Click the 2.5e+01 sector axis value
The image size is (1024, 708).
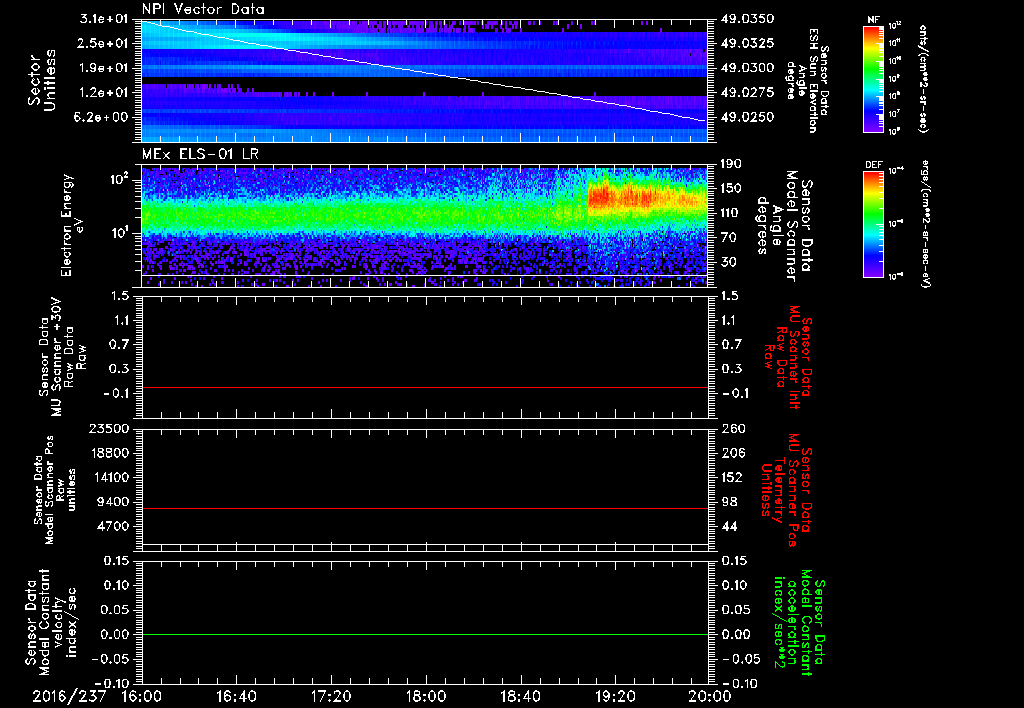[104, 43]
